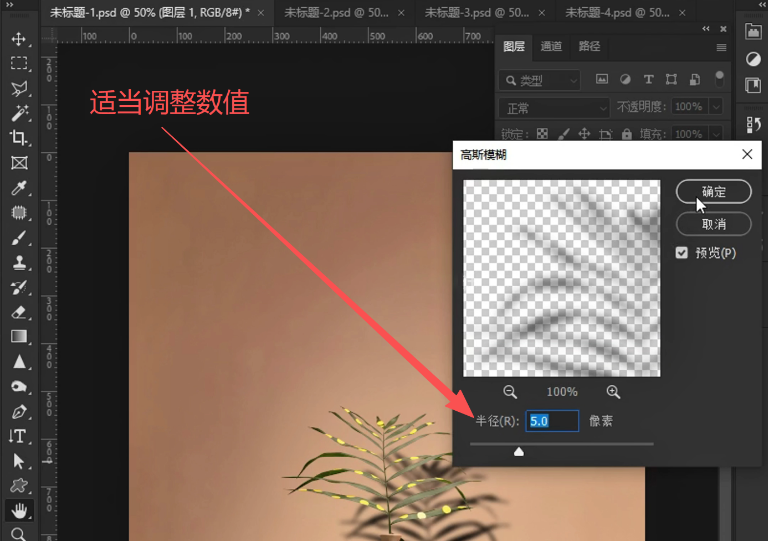Select the Frame tool

pyautogui.click(x=19, y=163)
